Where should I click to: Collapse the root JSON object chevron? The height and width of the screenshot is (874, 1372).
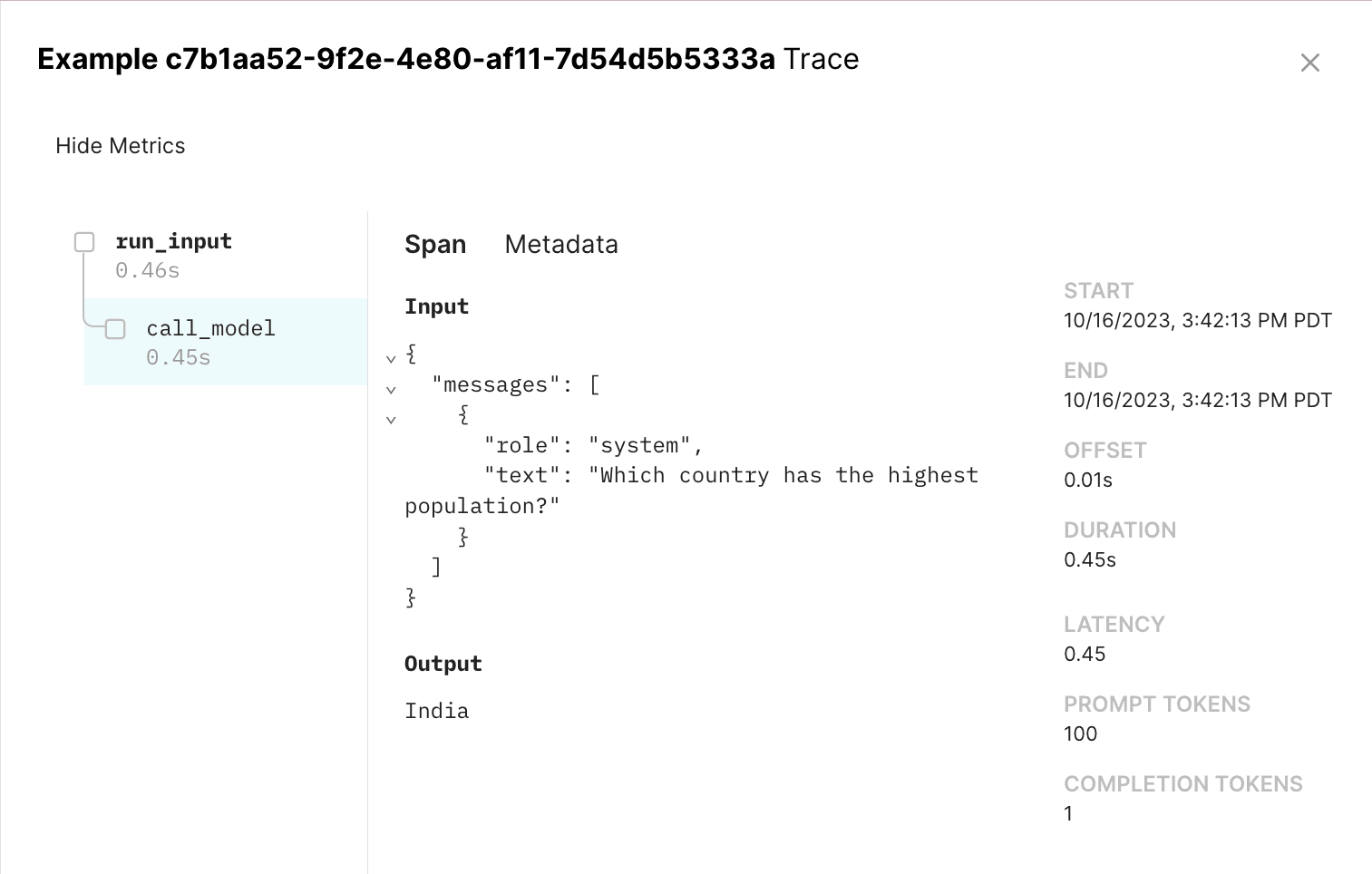[391, 359]
